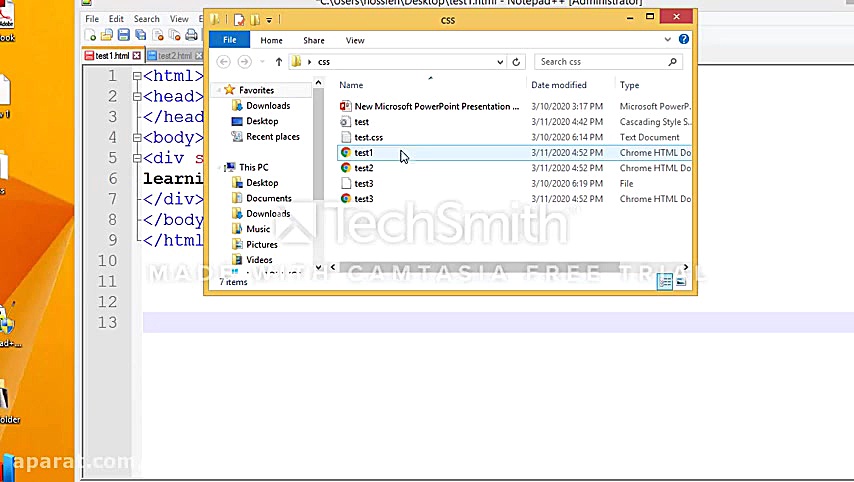Click scroll-down arrow in navigation pane
This screenshot has height=482, width=854.
click(319, 267)
